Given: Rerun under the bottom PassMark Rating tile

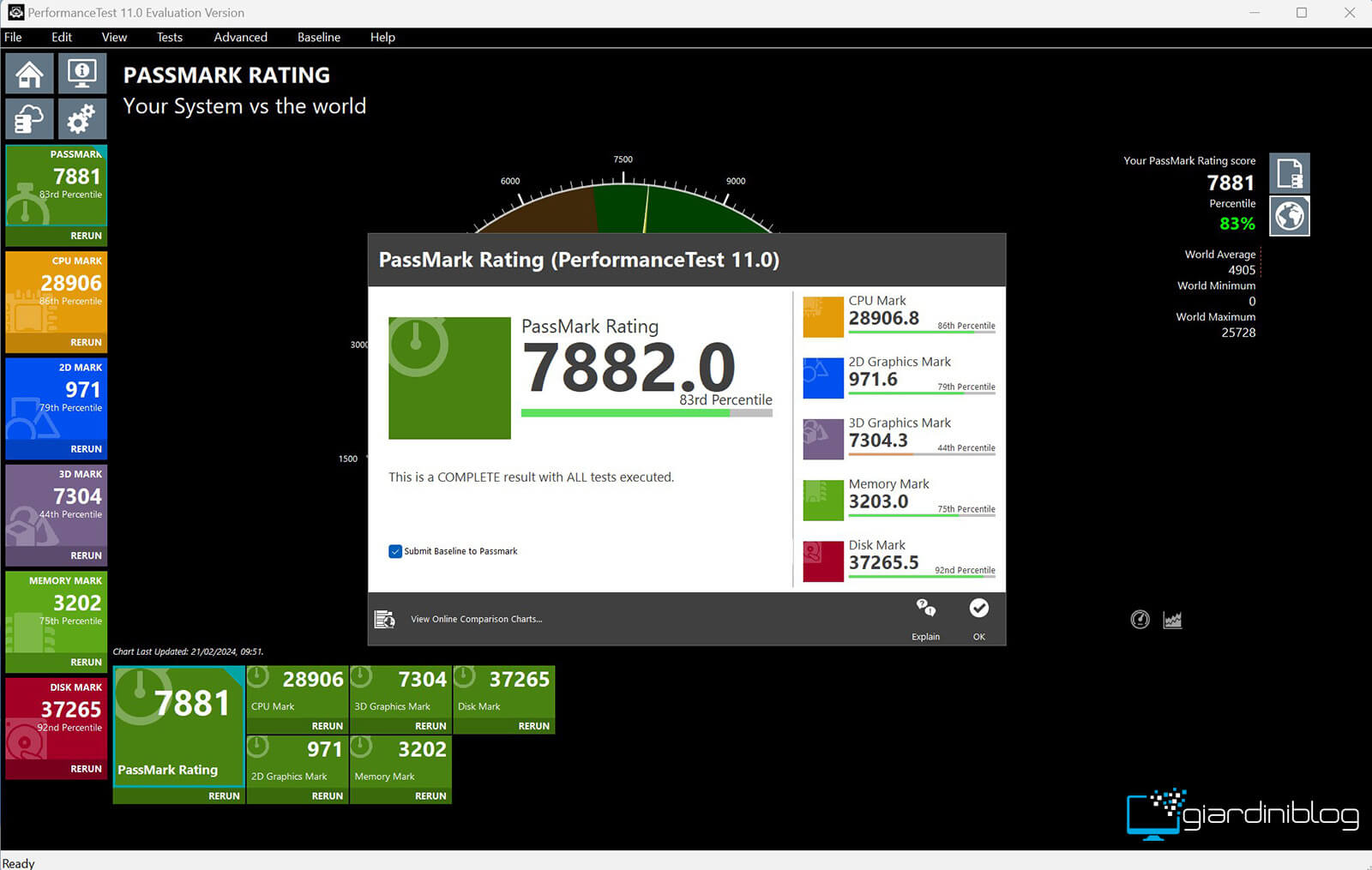Looking at the screenshot, I should click(x=224, y=796).
